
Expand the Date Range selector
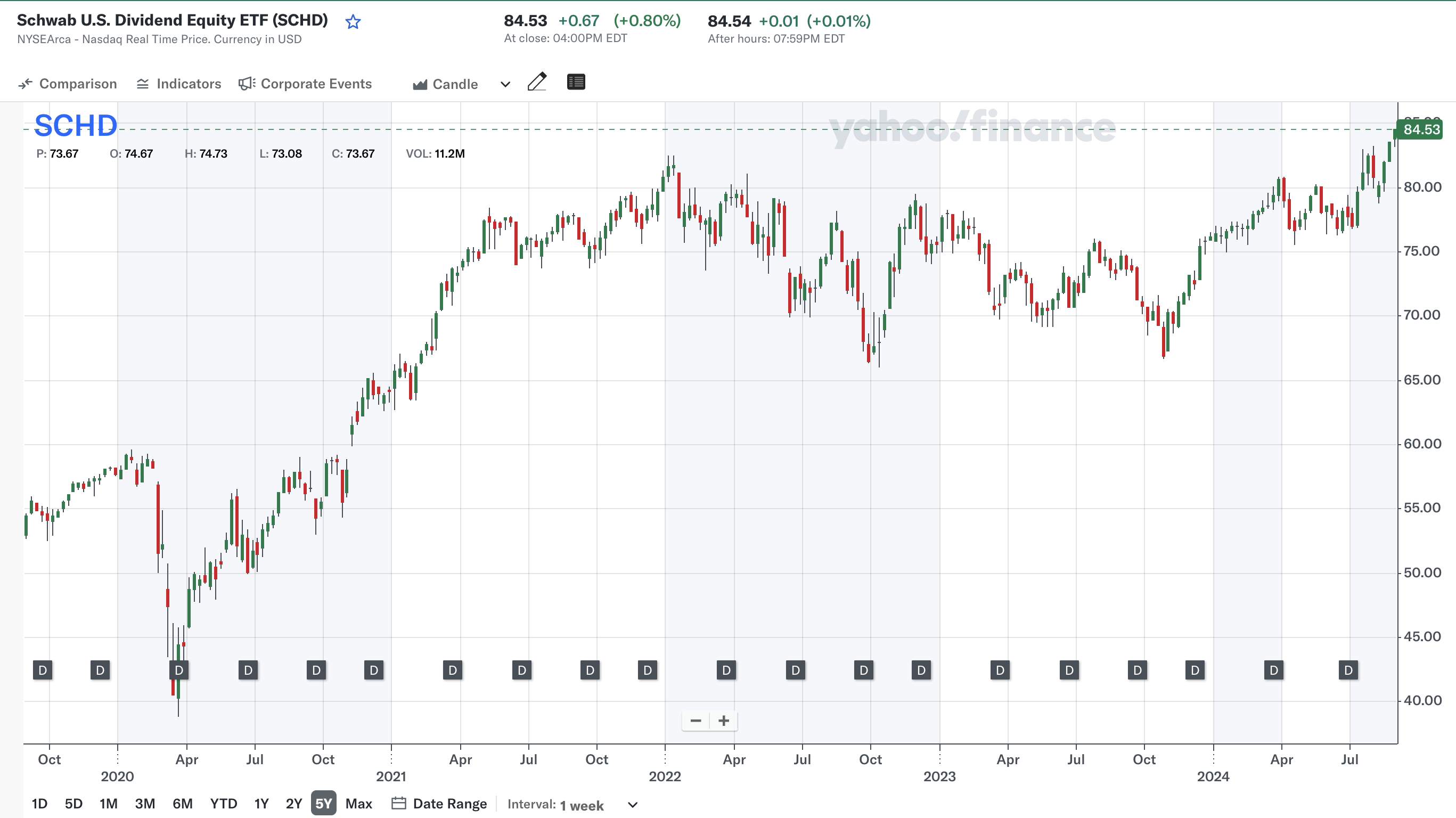[x=450, y=803]
